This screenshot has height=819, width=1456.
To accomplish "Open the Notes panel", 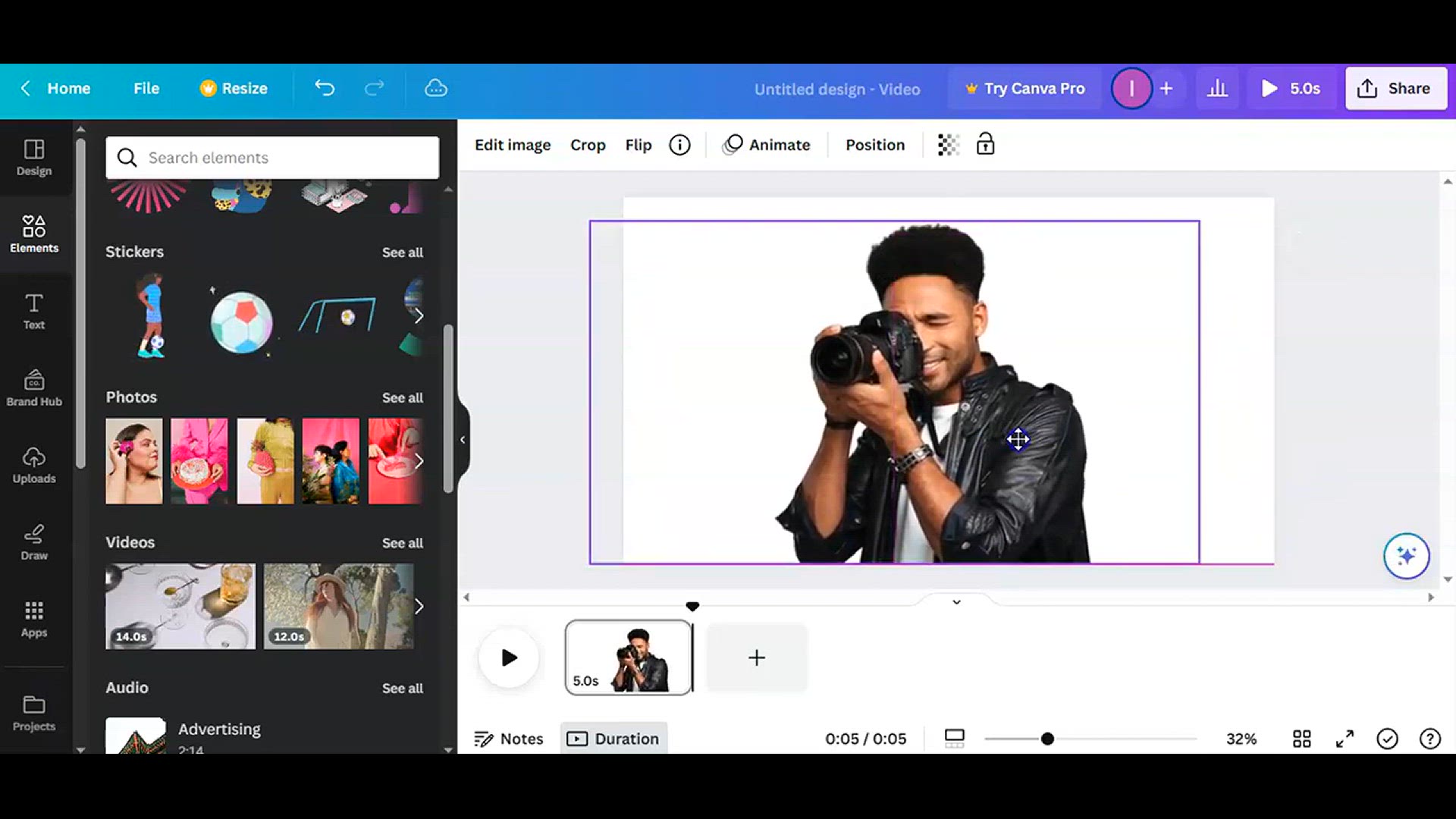I will [509, 739].
